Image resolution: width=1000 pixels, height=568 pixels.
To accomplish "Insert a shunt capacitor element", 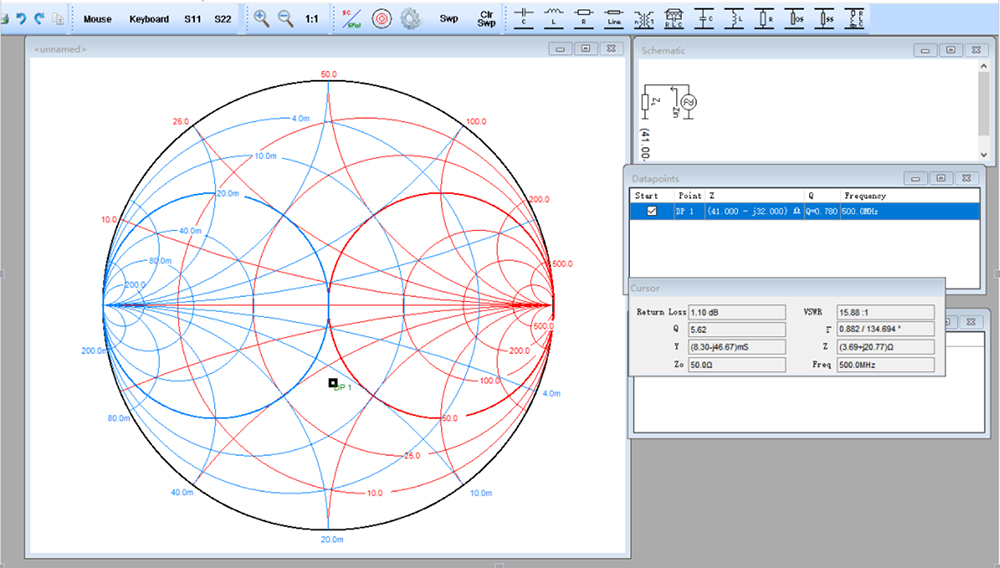I will (x=705, y=18).
